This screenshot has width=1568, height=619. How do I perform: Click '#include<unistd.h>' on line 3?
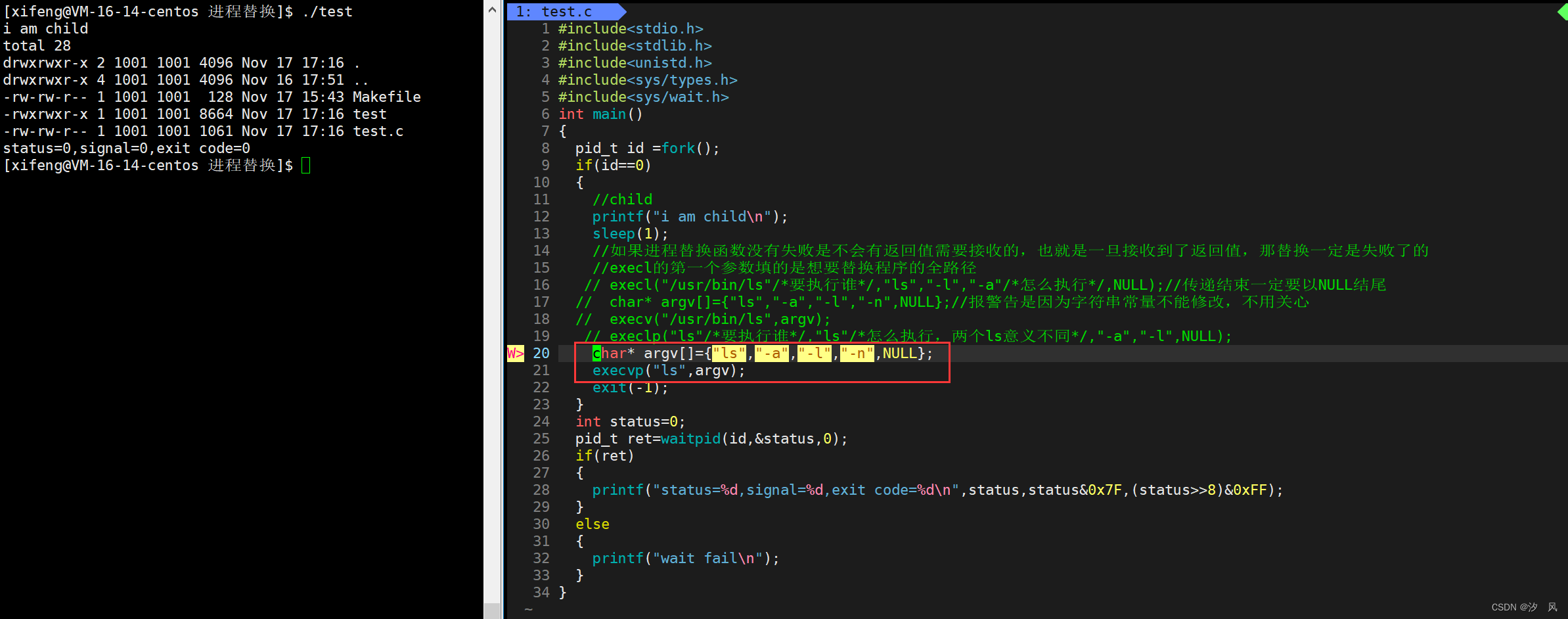click(x=635, y=63)
